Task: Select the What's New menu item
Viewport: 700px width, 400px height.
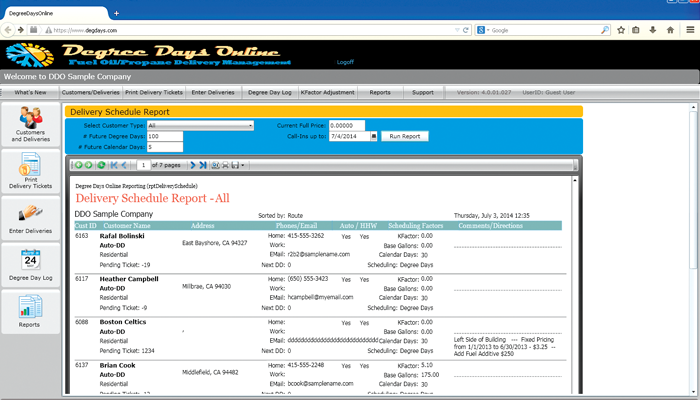Action: pos(30,92)
